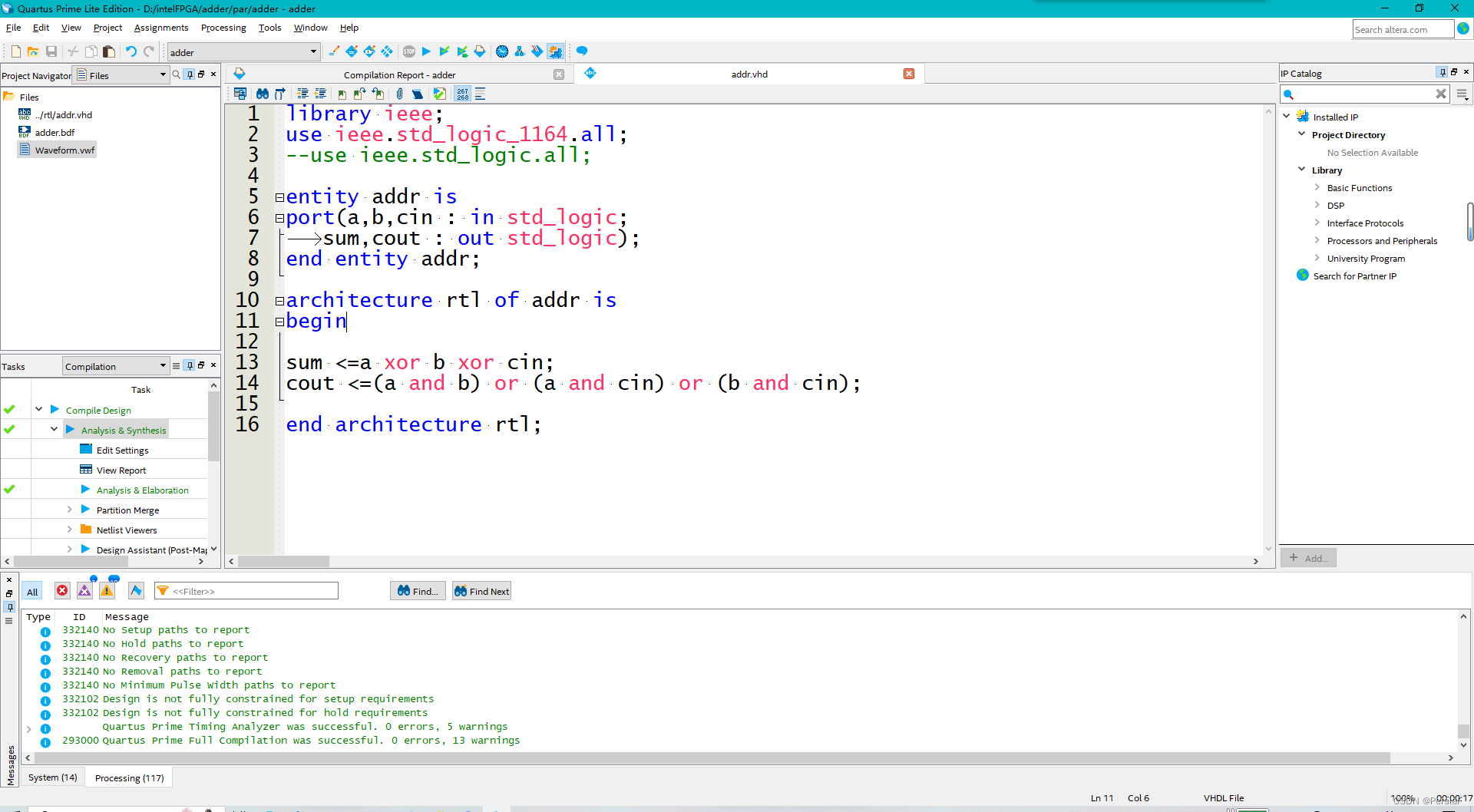1474x812 pixels.
Task: Click Search for Partner IP link
Action: 1355,276
